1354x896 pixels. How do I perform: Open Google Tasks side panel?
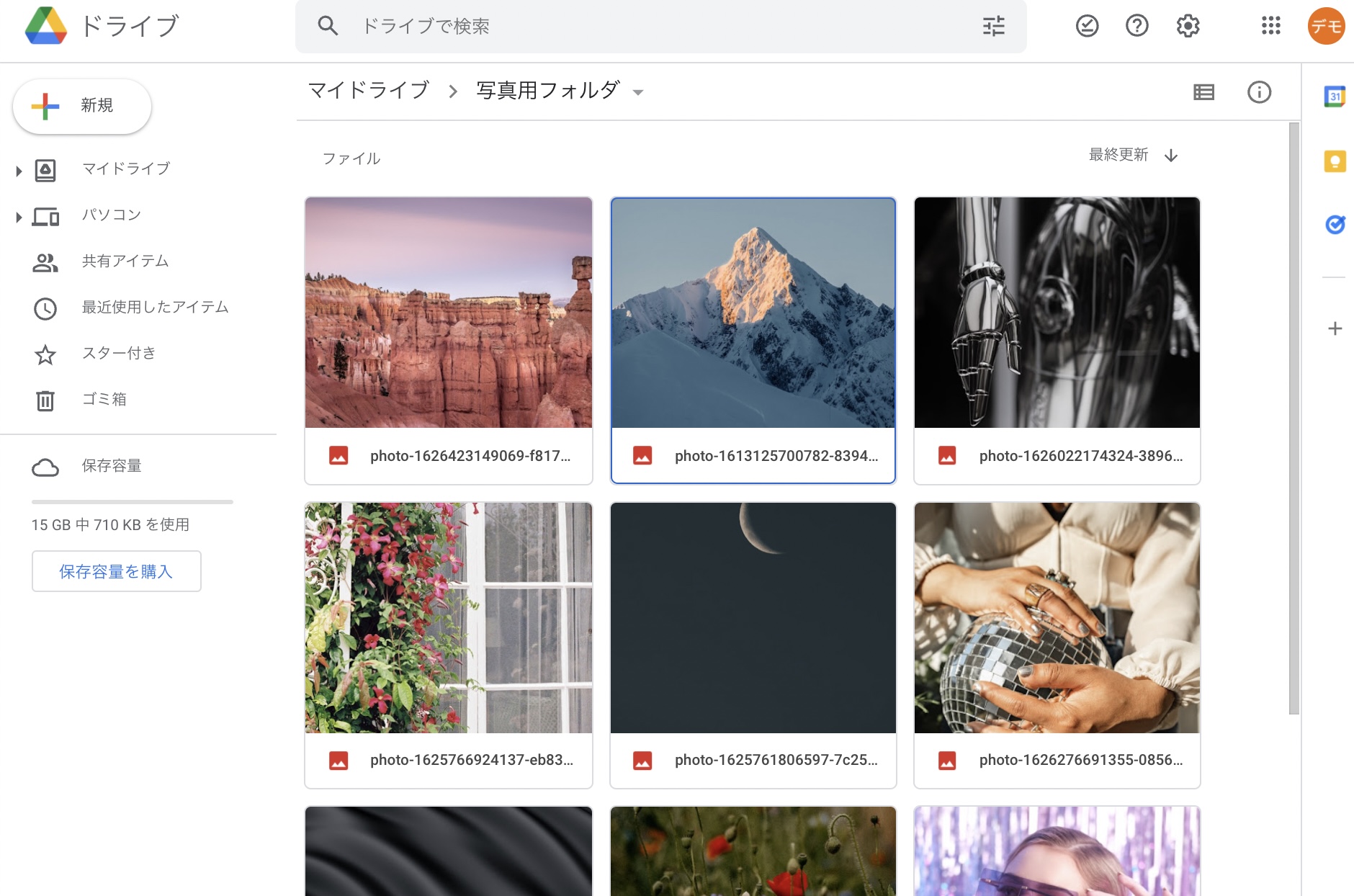click(x=1335, y=225)
